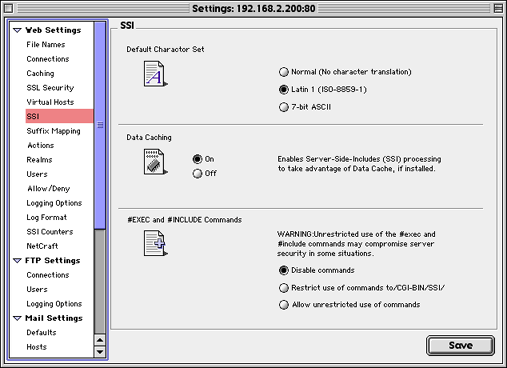Click the Web Settings heading text
Viewport: 507px width, 368px height.
click(x=53, y=30)
